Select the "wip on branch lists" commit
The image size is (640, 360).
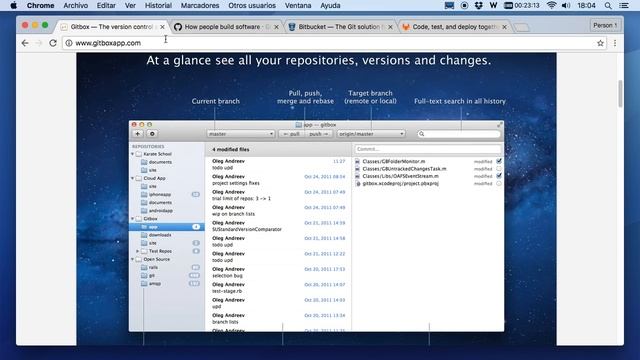point(278,211)
